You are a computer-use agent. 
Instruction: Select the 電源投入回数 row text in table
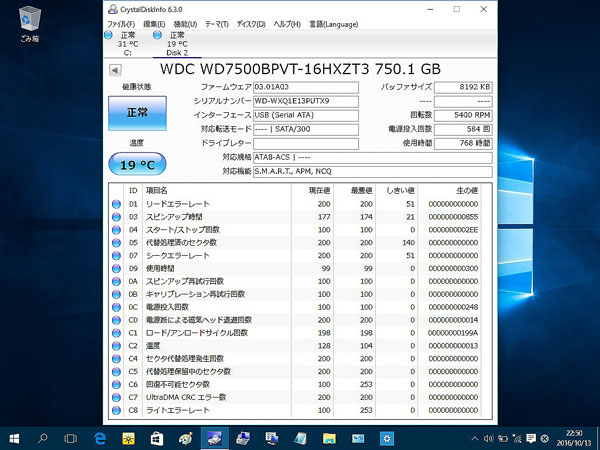[x=167, y=307]
